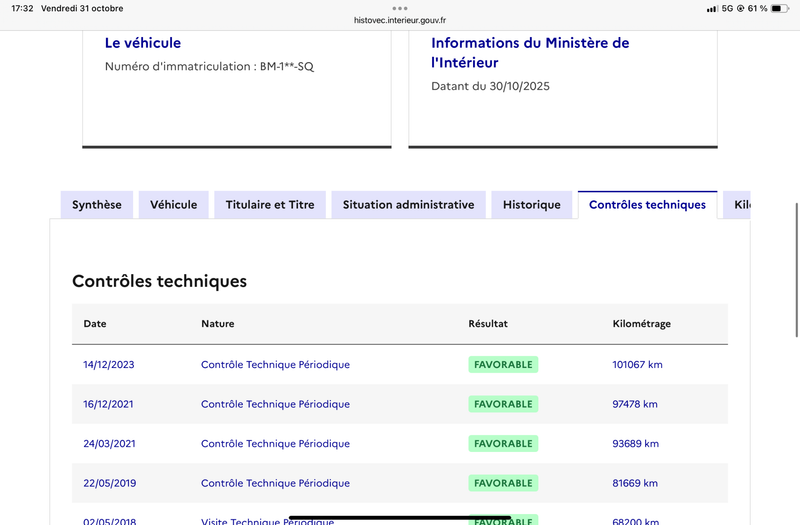800x525 pixels.
Task: Open the Véhicule tab
Action: [x=174, y=205]
